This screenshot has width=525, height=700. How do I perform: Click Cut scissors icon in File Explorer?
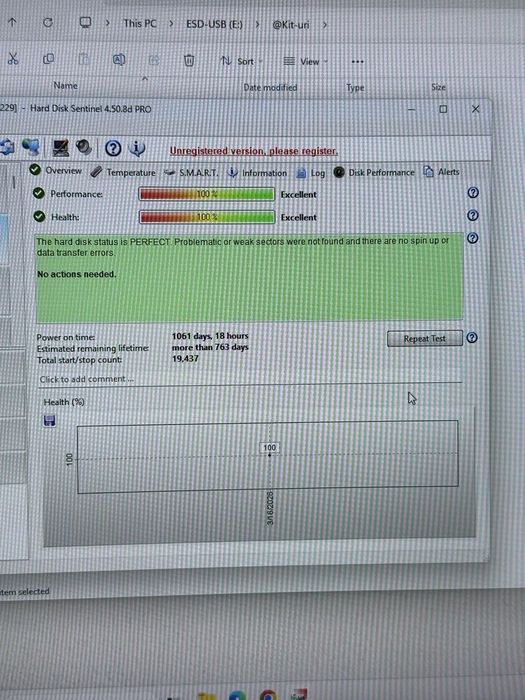point(13,58)
